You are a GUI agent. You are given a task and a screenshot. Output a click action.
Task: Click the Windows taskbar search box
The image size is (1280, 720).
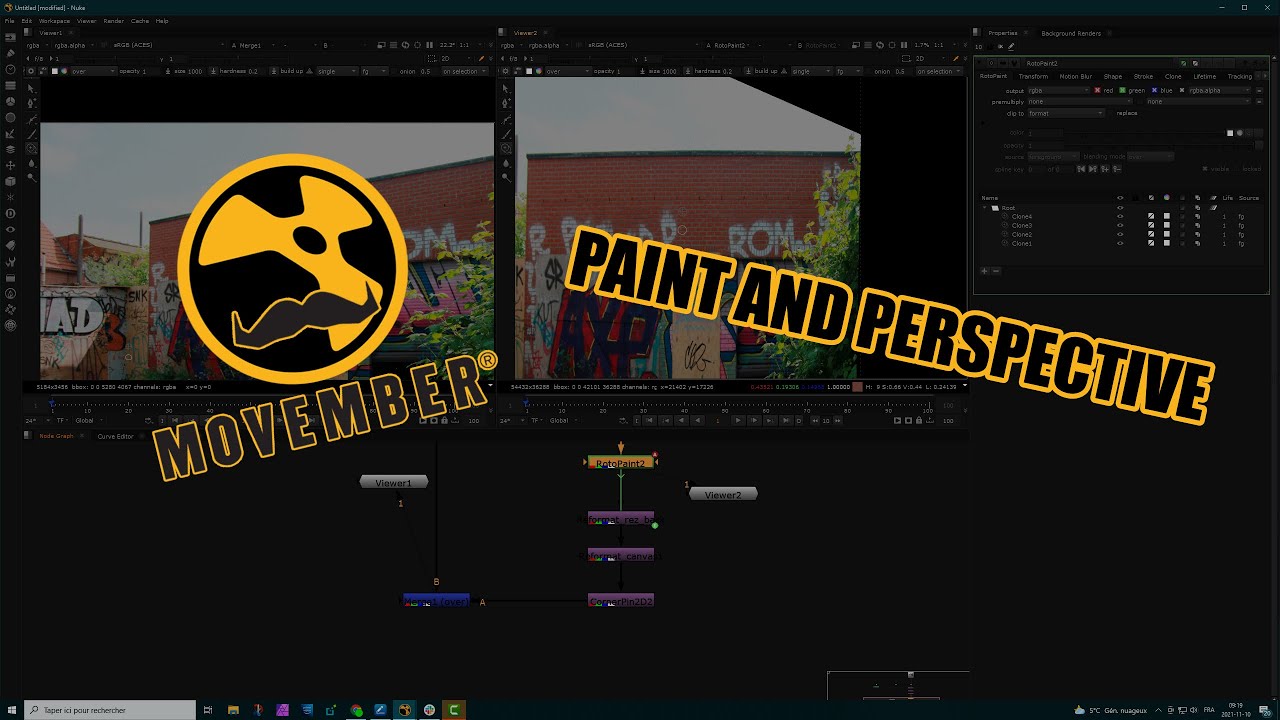pos(110,710)
